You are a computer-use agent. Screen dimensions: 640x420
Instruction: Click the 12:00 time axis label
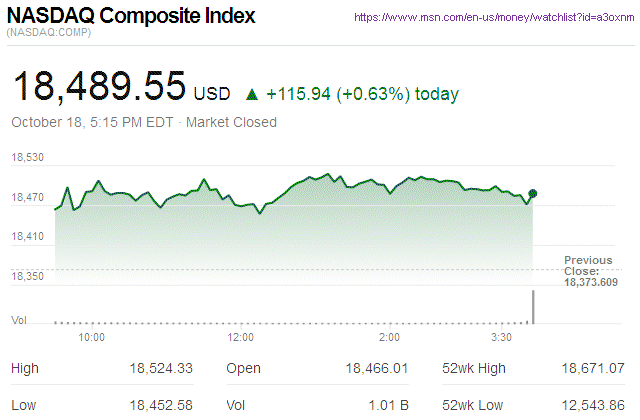(241, 338)
